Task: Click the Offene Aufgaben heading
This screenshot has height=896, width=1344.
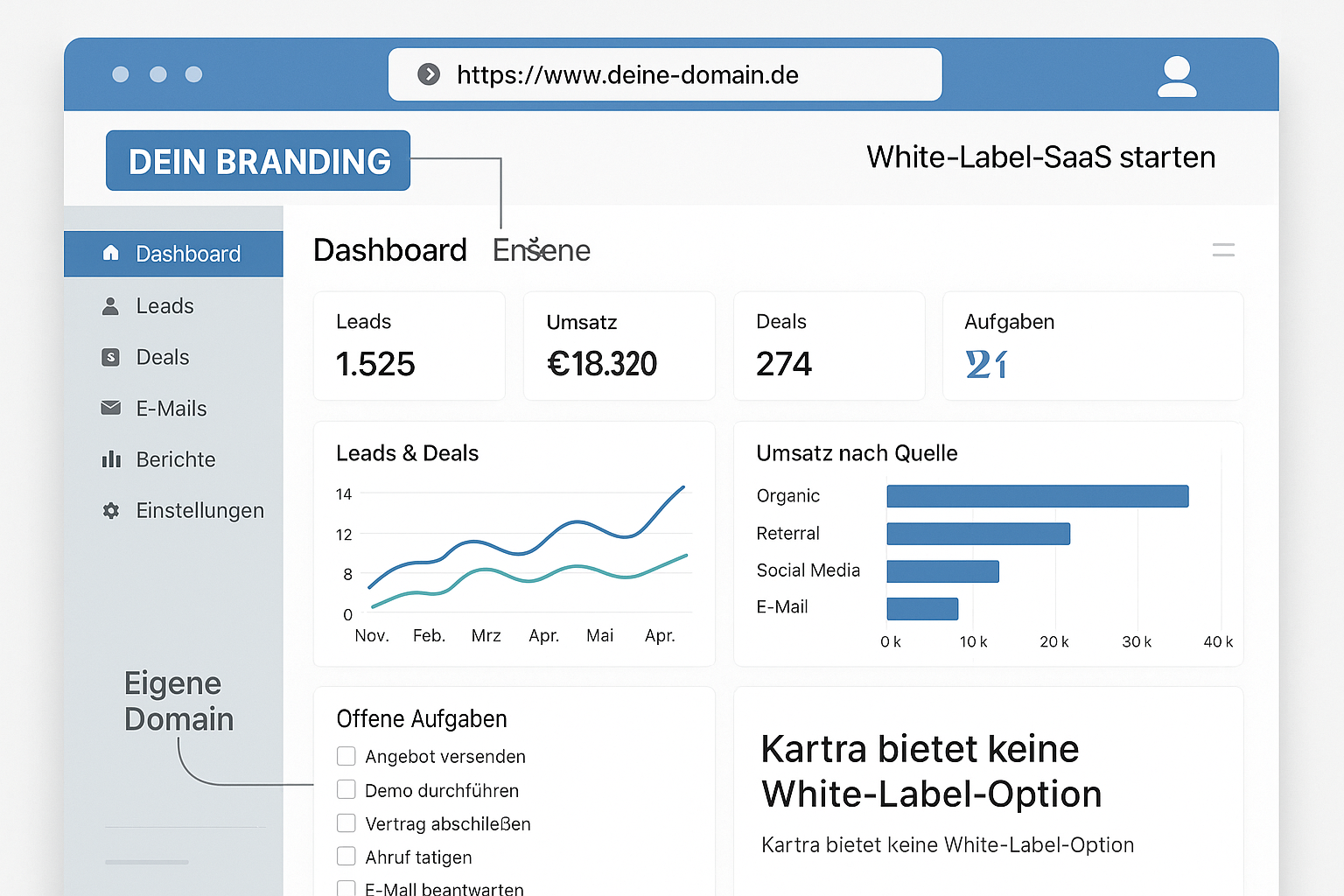Action: [422, 718]
